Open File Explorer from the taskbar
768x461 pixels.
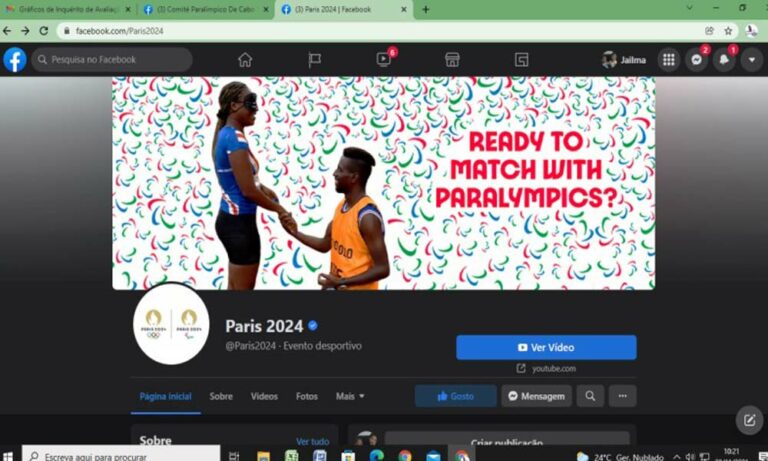tap(264, 456)
